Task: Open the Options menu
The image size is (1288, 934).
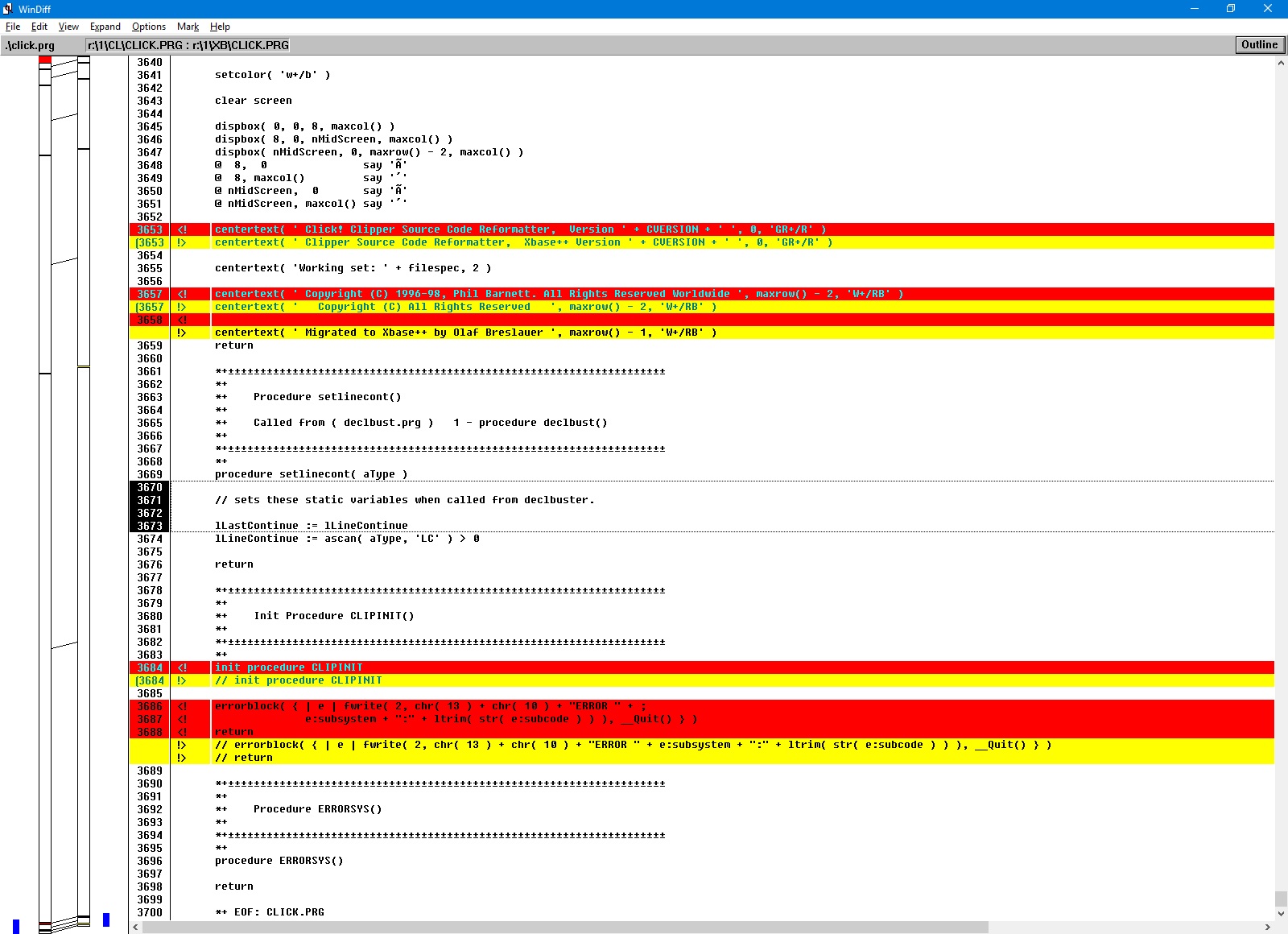Action: 149,27
